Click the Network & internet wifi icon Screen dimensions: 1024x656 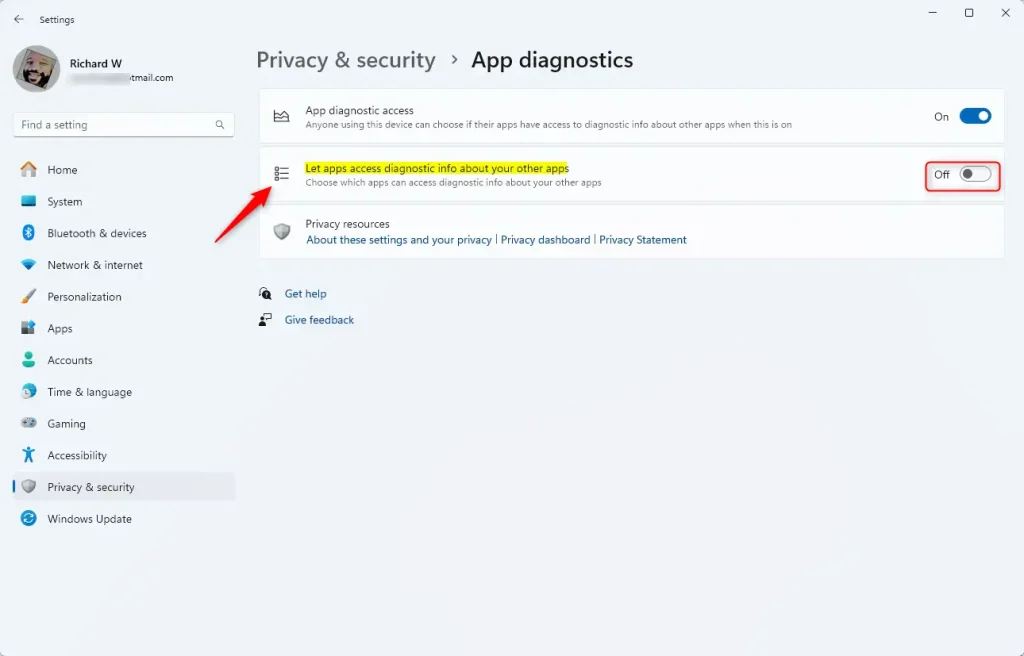pyautogui.click(x=29, y=265)
